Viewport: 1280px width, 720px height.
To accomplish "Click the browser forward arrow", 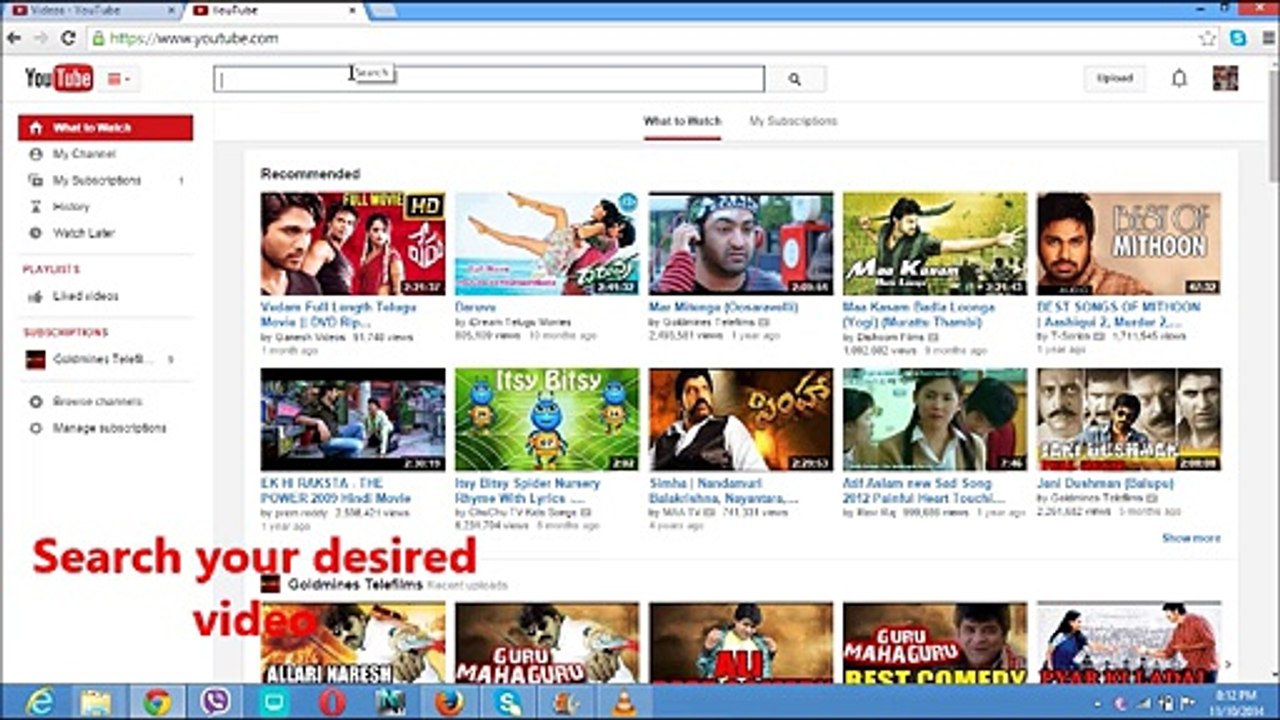I will point(40,38).
